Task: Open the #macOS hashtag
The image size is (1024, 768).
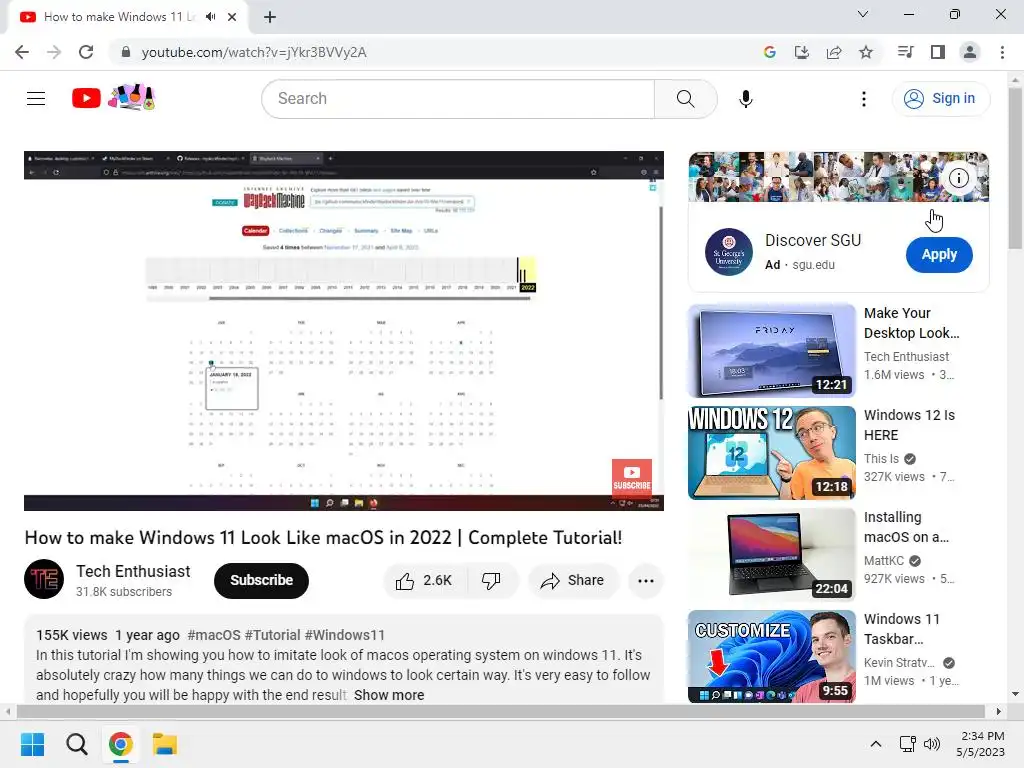Action: [214, 635]
